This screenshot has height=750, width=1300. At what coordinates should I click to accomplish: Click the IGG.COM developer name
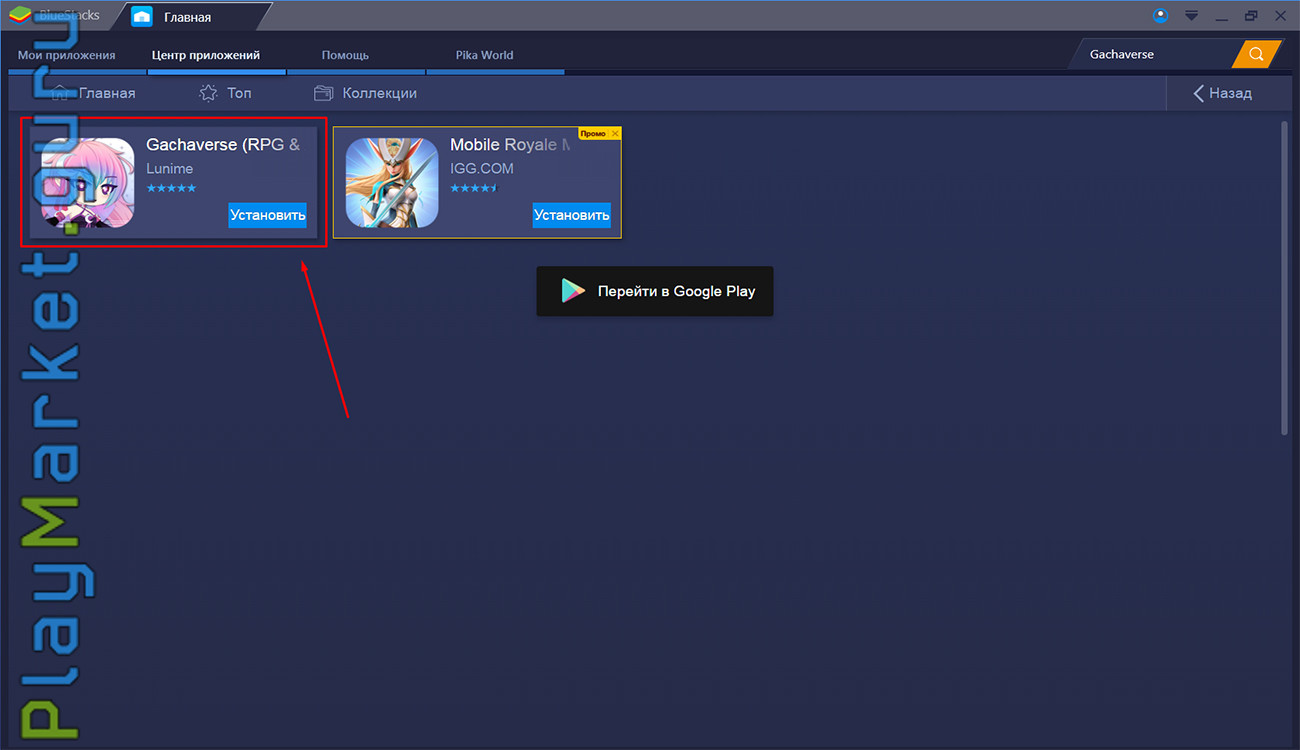tap(482, 168)
